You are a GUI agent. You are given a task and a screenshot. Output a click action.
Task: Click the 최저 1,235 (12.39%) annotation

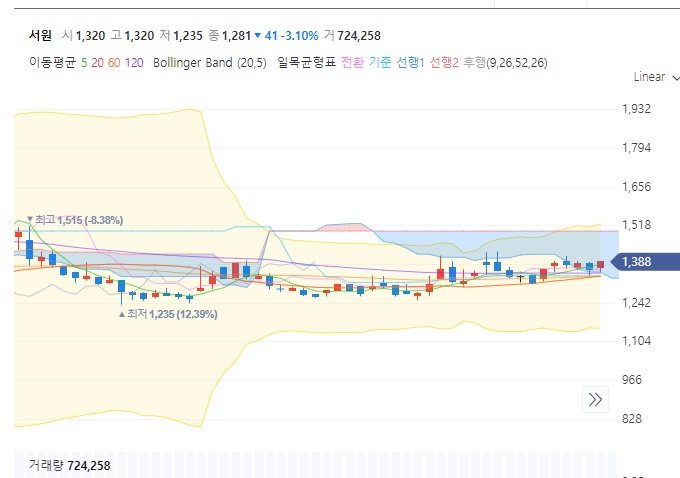pos(168,314)
